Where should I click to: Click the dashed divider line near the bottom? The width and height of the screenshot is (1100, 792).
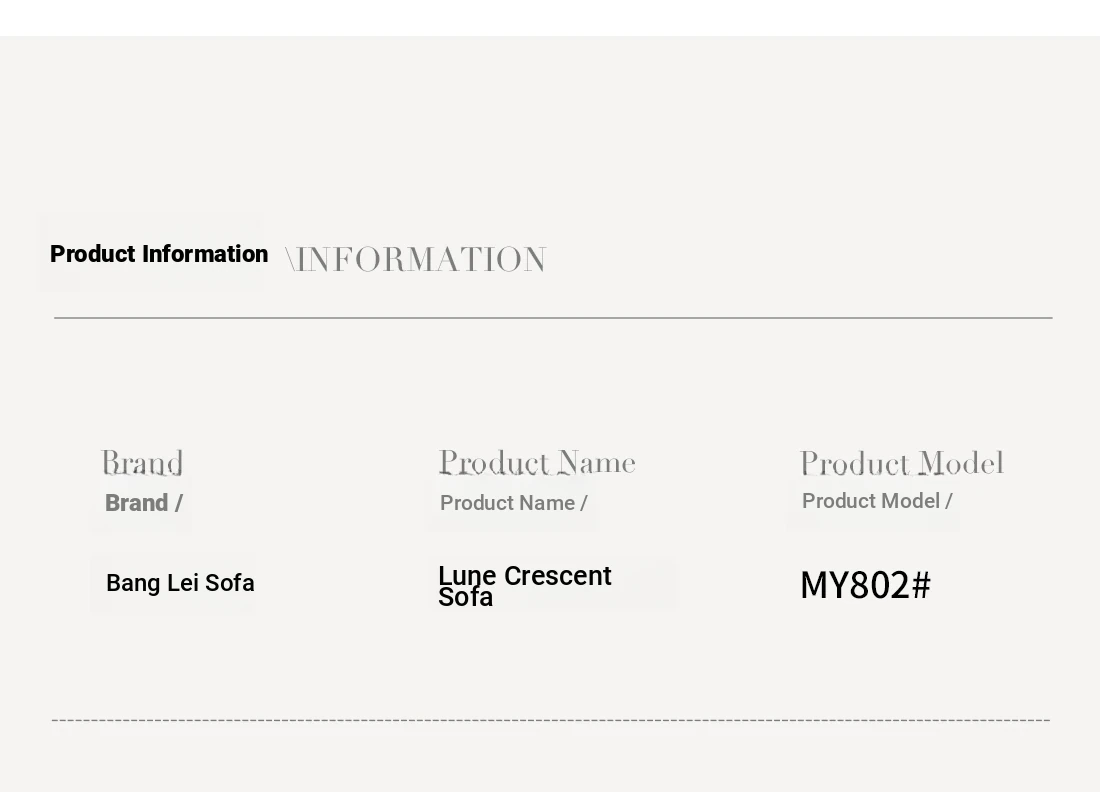[x=551, y=720]
